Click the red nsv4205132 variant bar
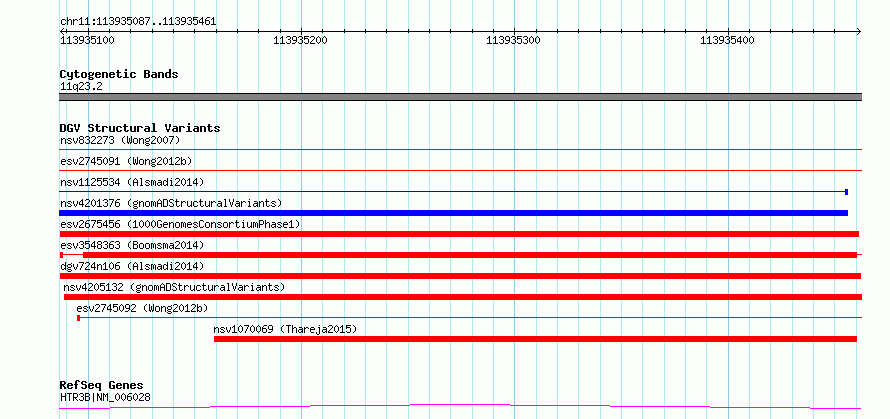This screenshot has height=419, width=890. click(x=463, y=297)
